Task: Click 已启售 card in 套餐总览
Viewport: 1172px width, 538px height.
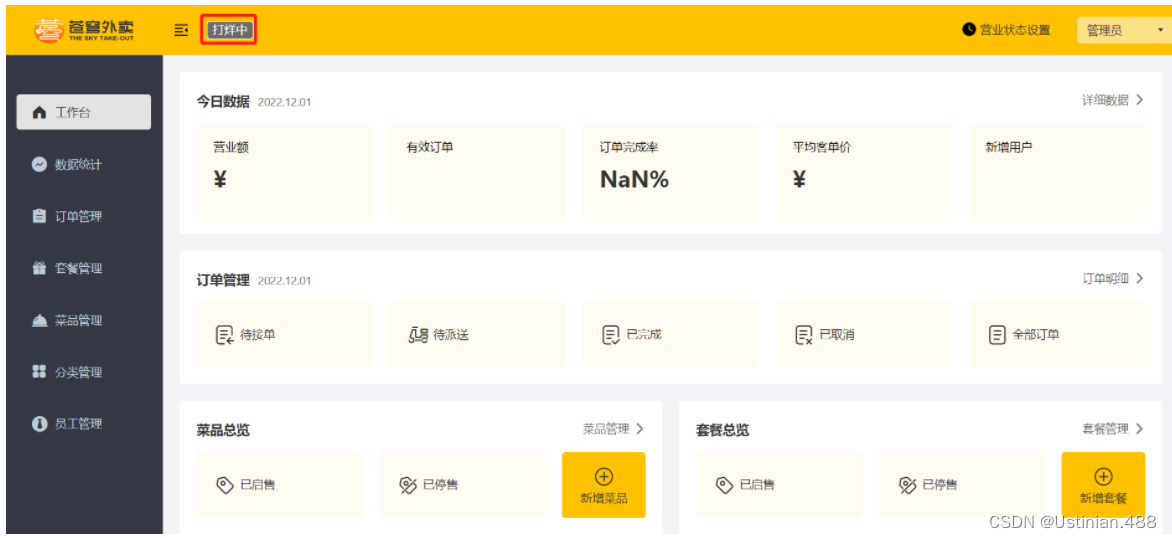Action: click(779, 485)
